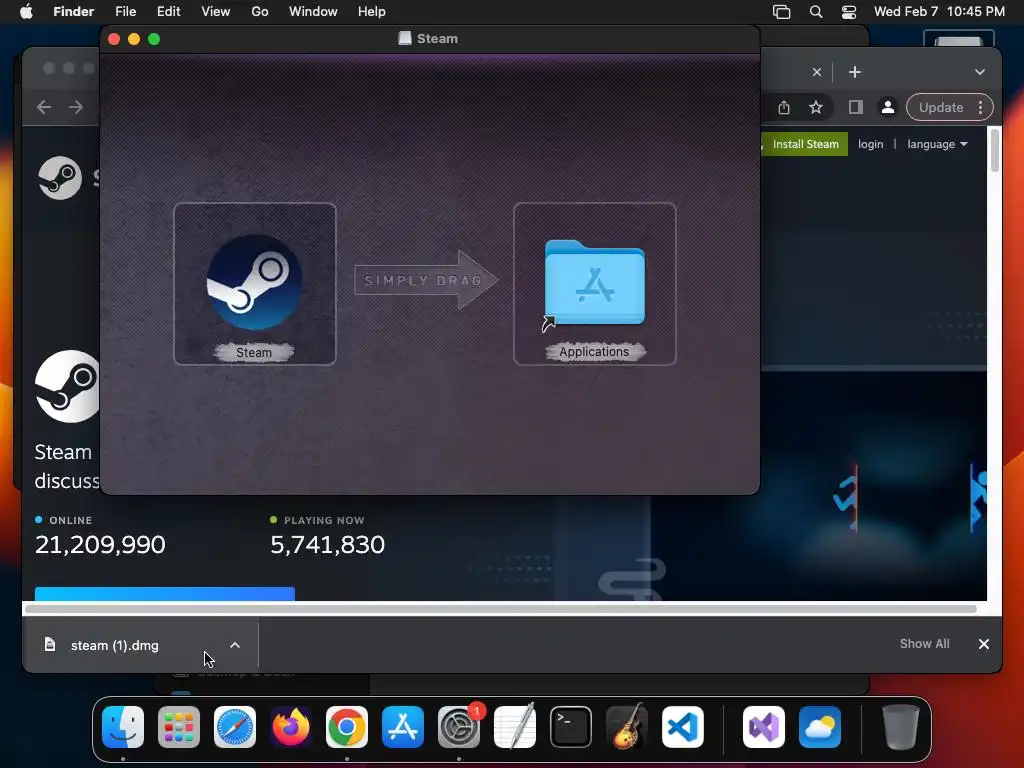Open the Help menu

(372, 11)
